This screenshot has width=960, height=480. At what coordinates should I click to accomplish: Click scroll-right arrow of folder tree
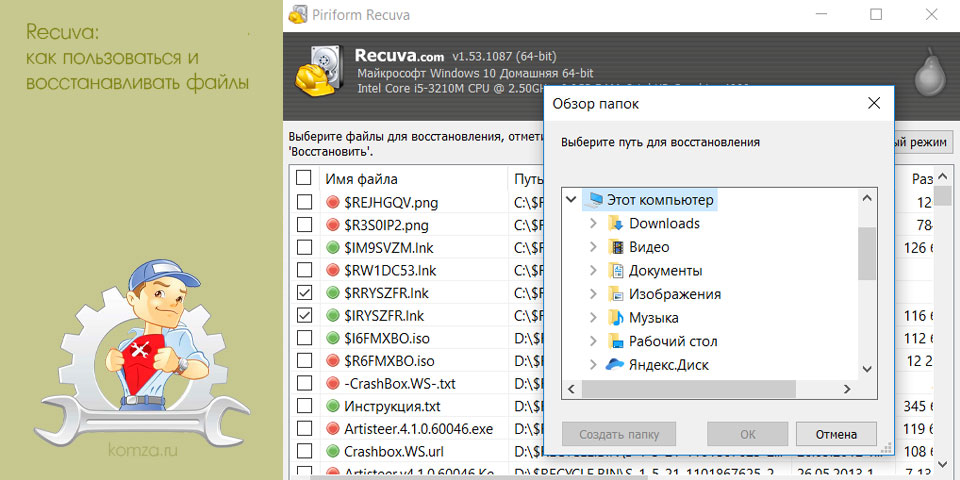(x=847, y=389)
